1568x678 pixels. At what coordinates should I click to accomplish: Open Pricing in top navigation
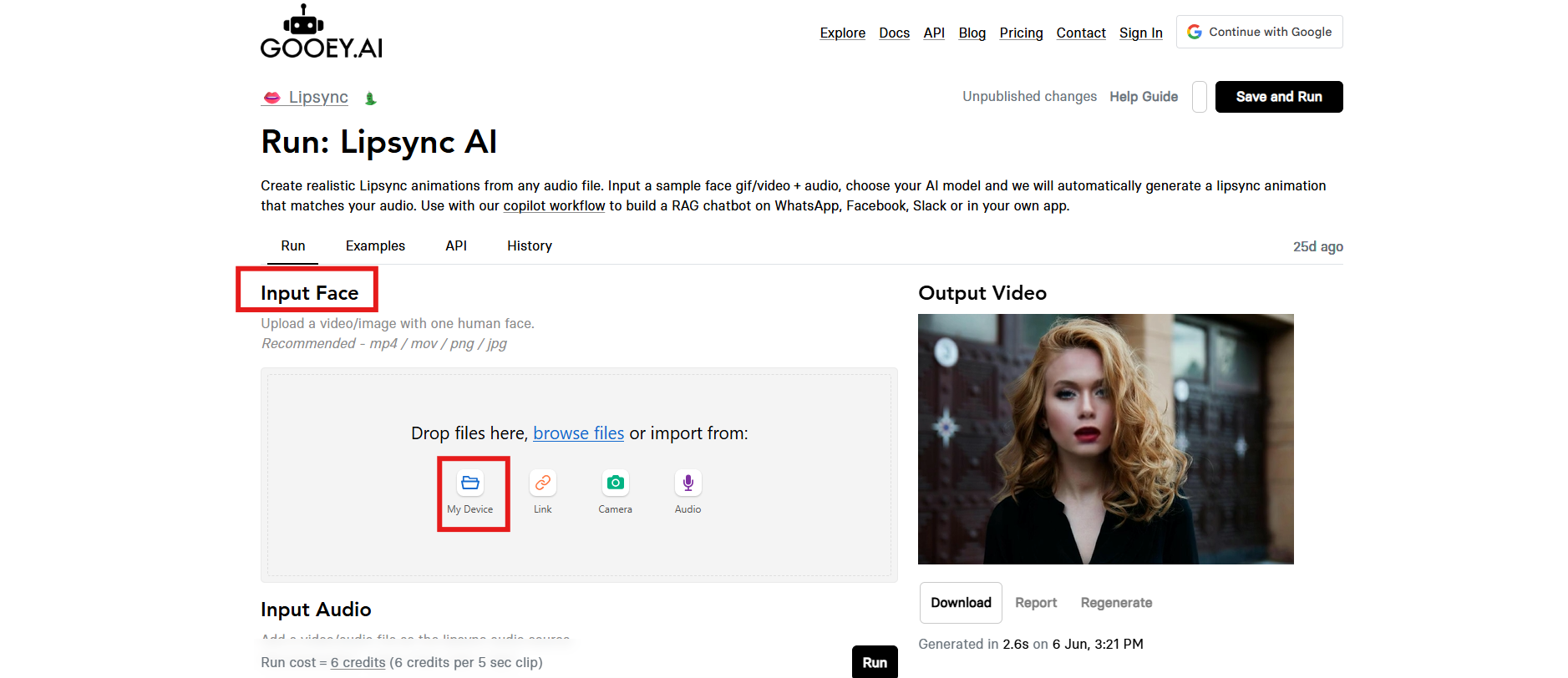(x=1021, y=33)
